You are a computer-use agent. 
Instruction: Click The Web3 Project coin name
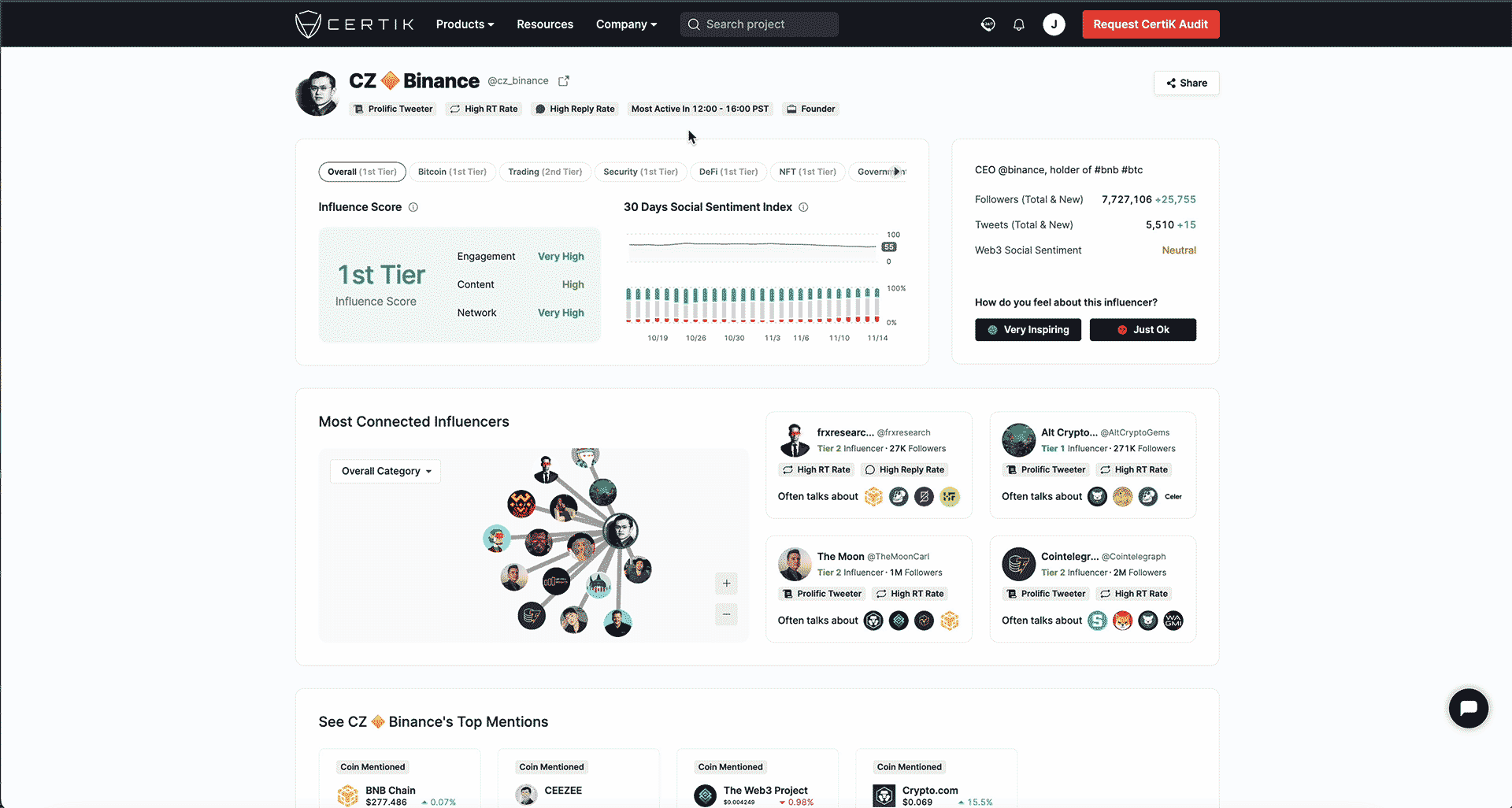765,791
